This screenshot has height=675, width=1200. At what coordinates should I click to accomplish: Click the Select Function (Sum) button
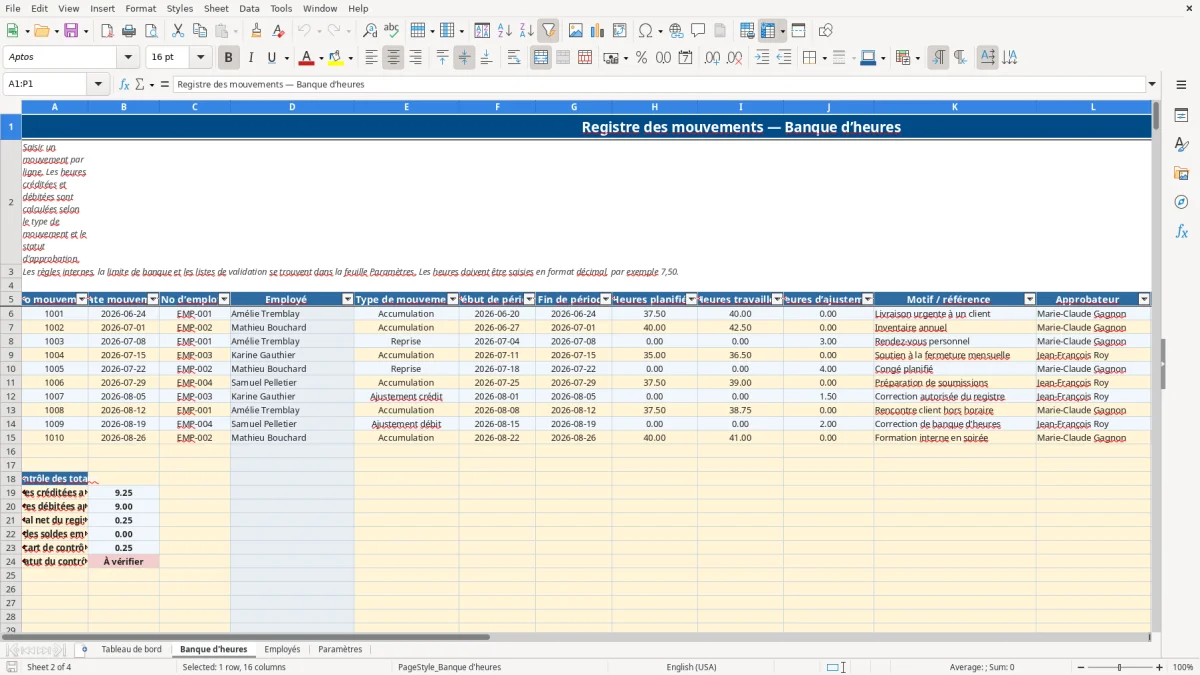[x=140, y=85]
